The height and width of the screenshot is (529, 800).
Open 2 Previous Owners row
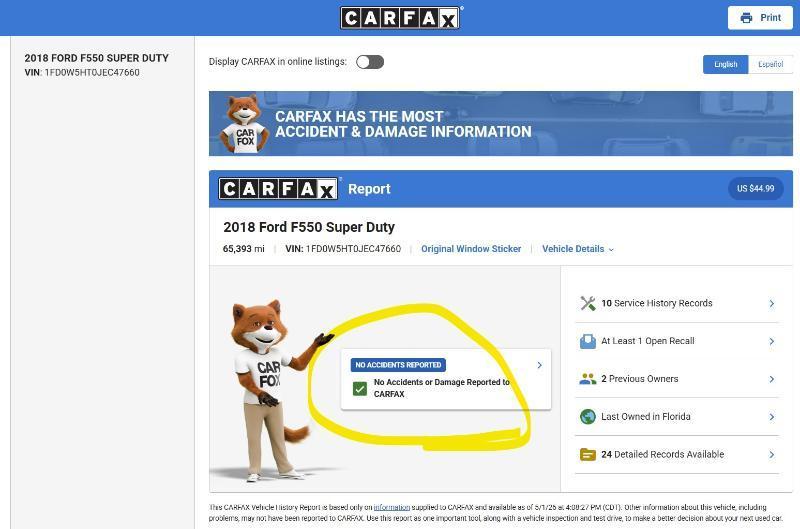coord(677,379)
